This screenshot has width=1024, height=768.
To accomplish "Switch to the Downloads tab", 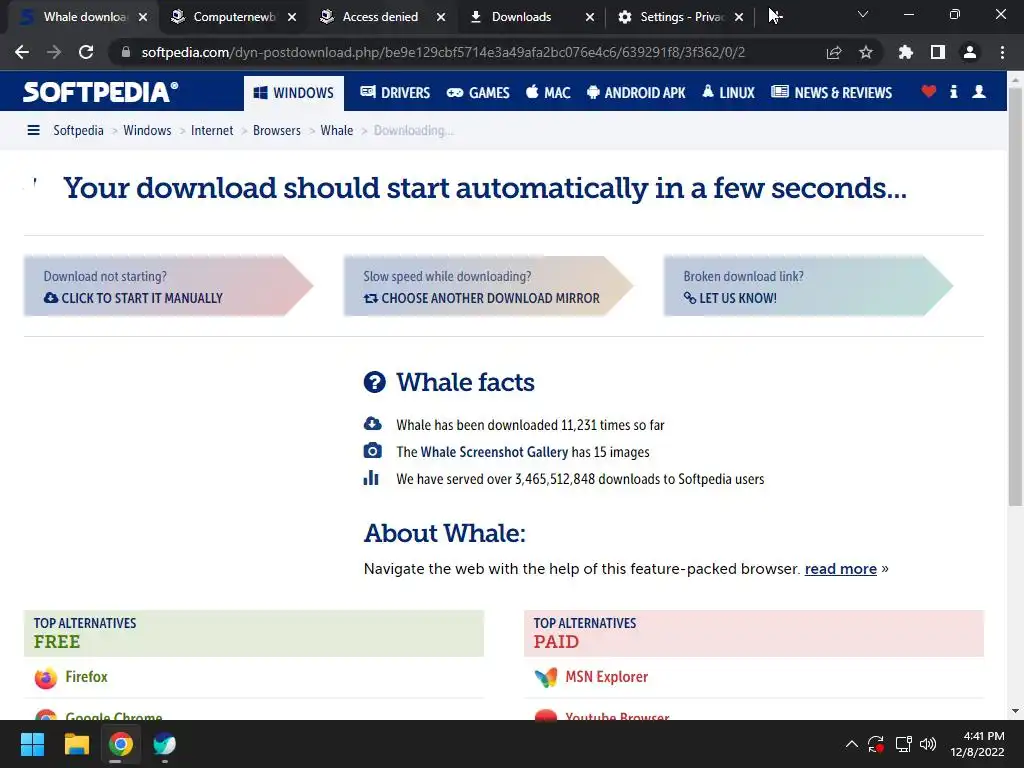I will tap(521, 17).
